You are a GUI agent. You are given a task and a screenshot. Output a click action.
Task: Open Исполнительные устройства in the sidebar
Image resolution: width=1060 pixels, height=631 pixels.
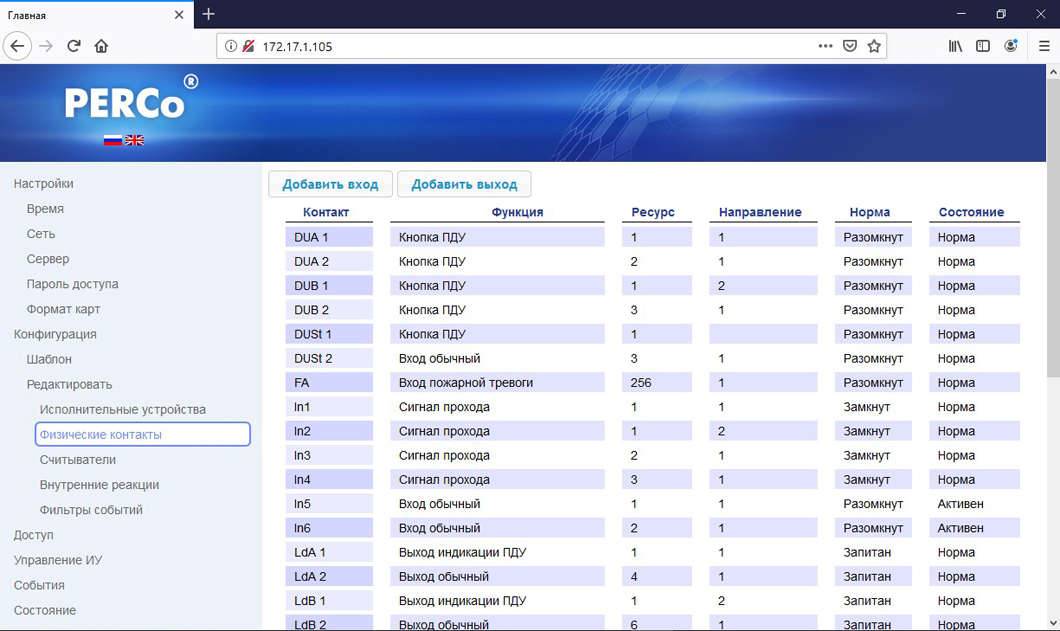(123, 410)
